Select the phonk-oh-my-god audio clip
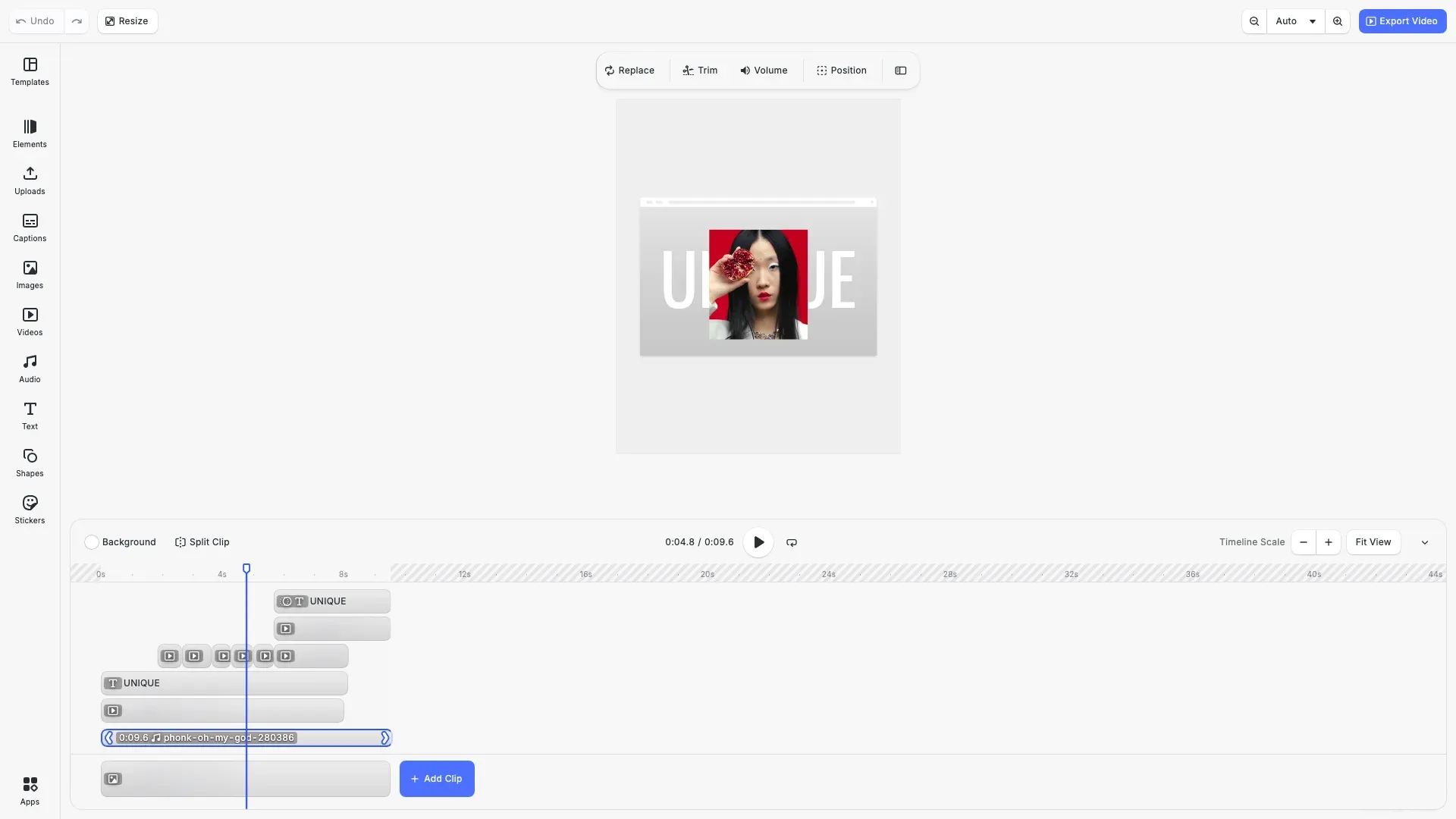The image size is (1456, 819). pos(227,737)
